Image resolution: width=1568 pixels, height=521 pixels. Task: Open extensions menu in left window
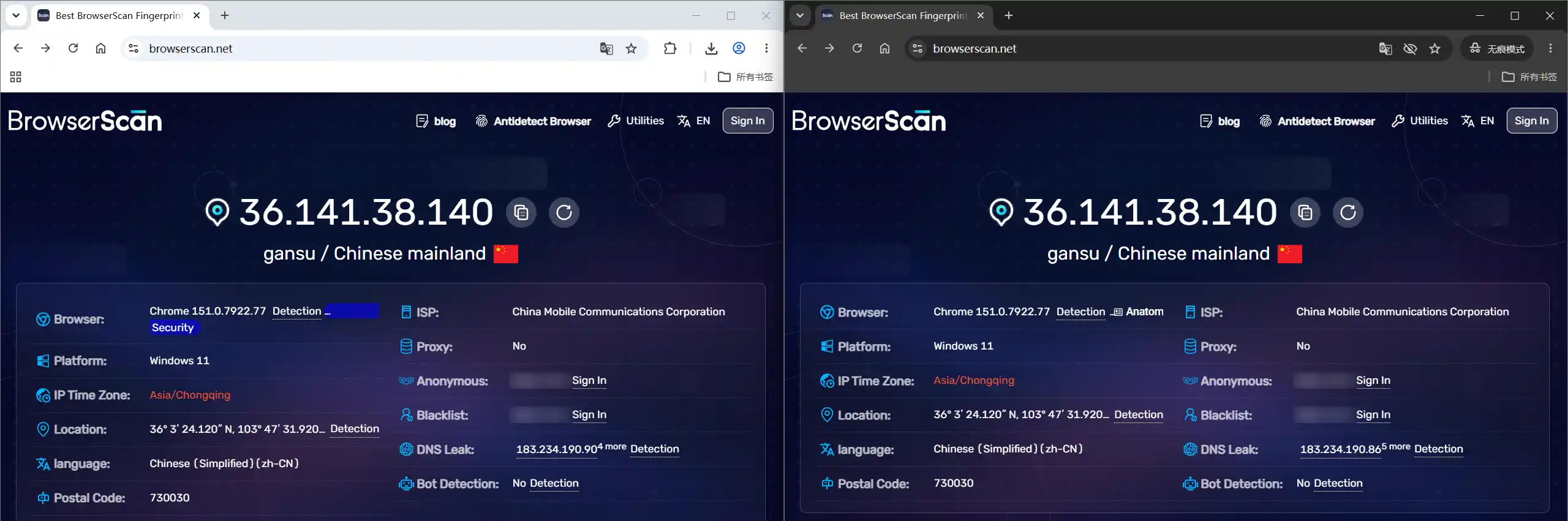[670, 48]
